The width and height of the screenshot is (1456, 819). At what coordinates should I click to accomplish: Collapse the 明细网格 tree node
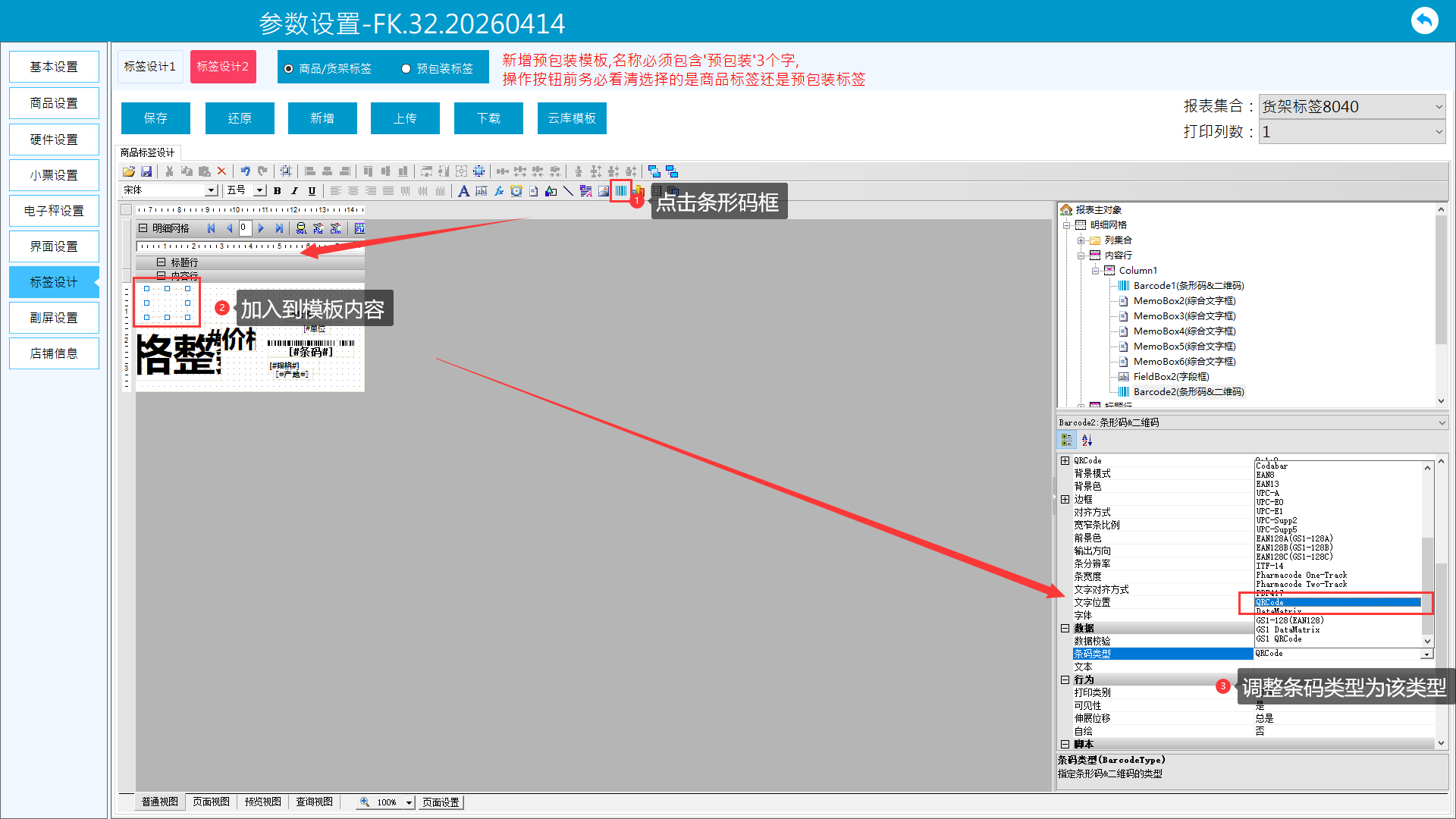click(x=1067, y=225)
